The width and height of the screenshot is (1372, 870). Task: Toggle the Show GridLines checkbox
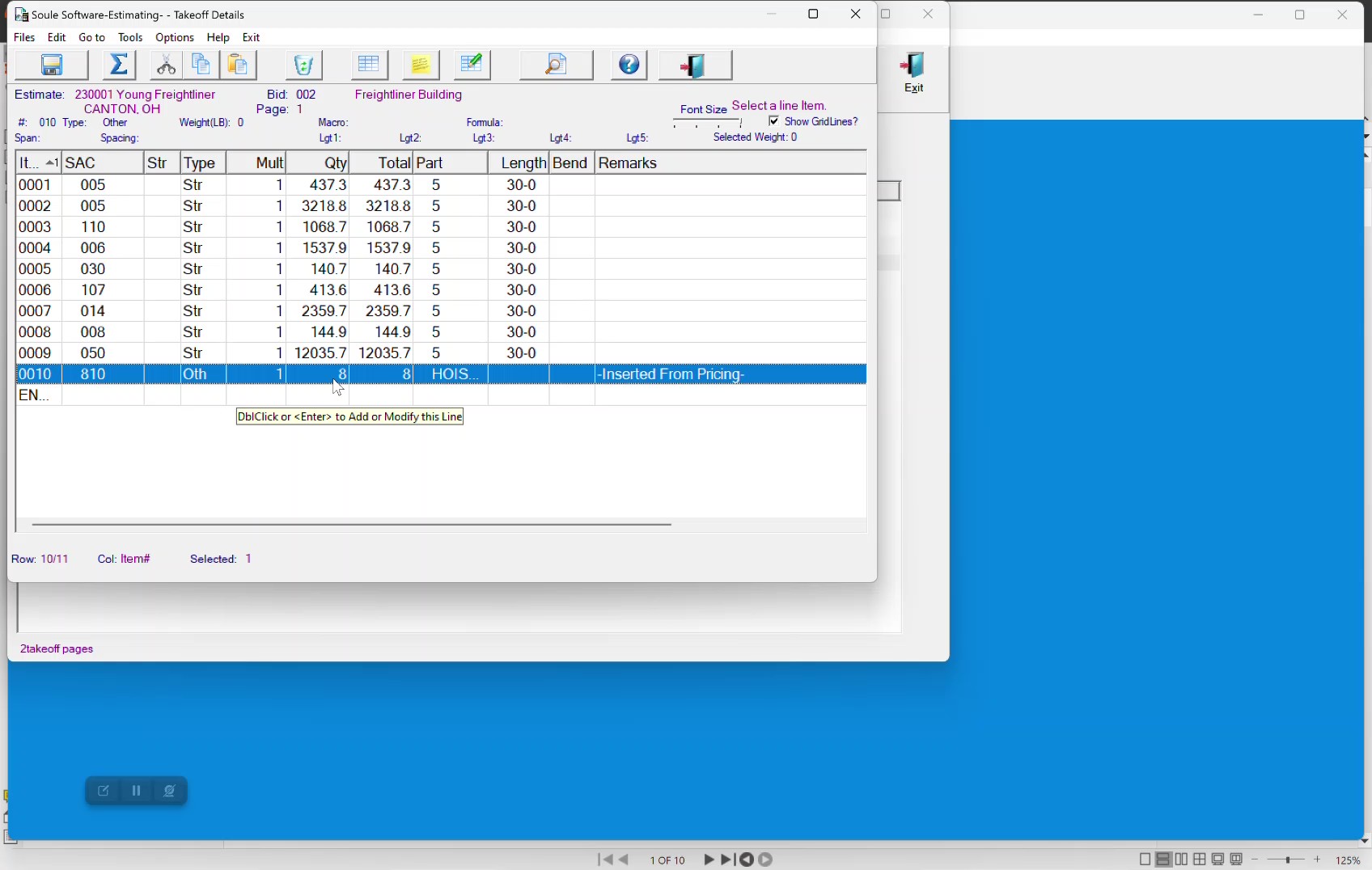click(774, 121)
